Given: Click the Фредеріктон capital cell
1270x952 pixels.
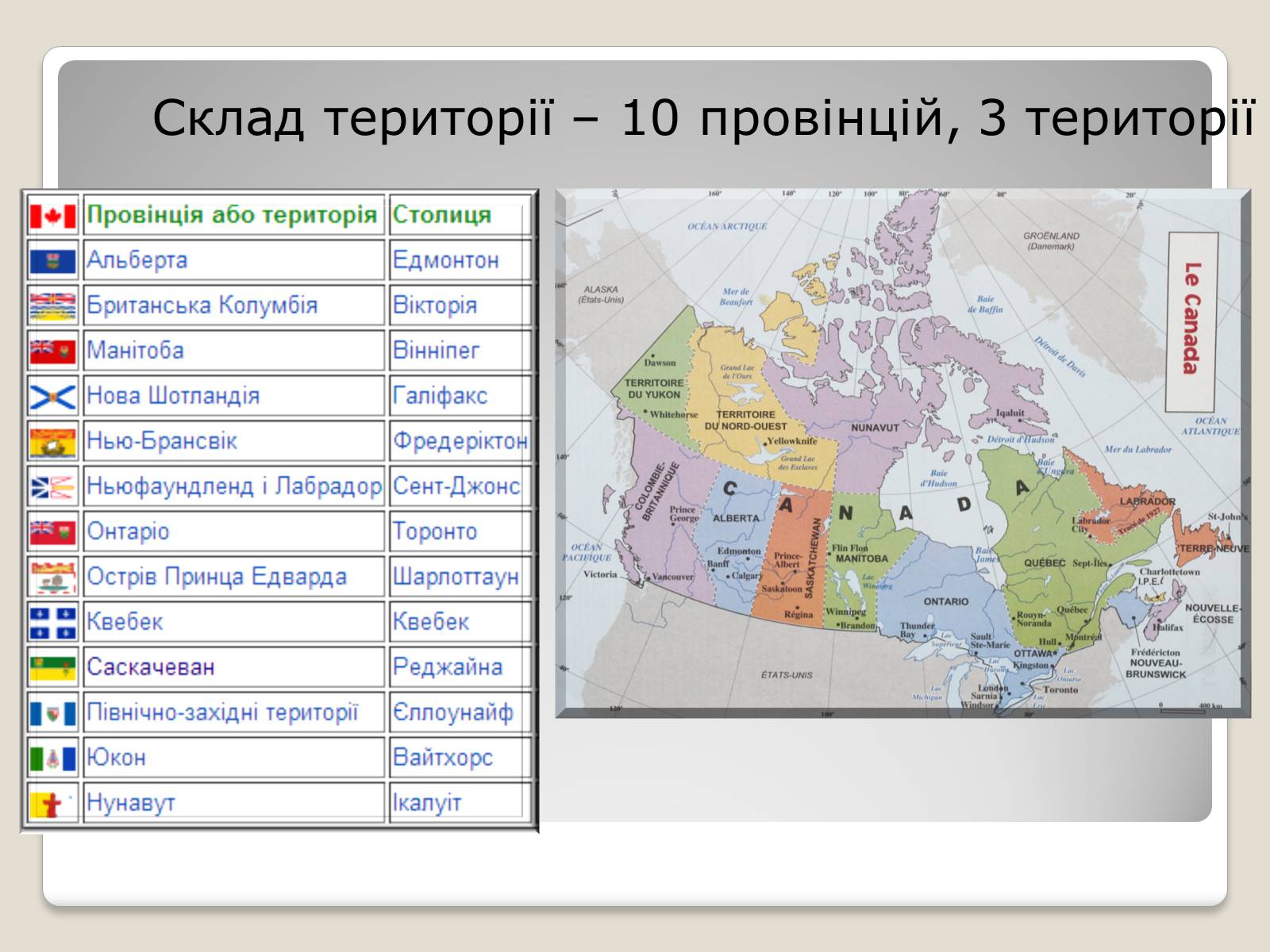Looking at the screenshot, I should [459, 441].
